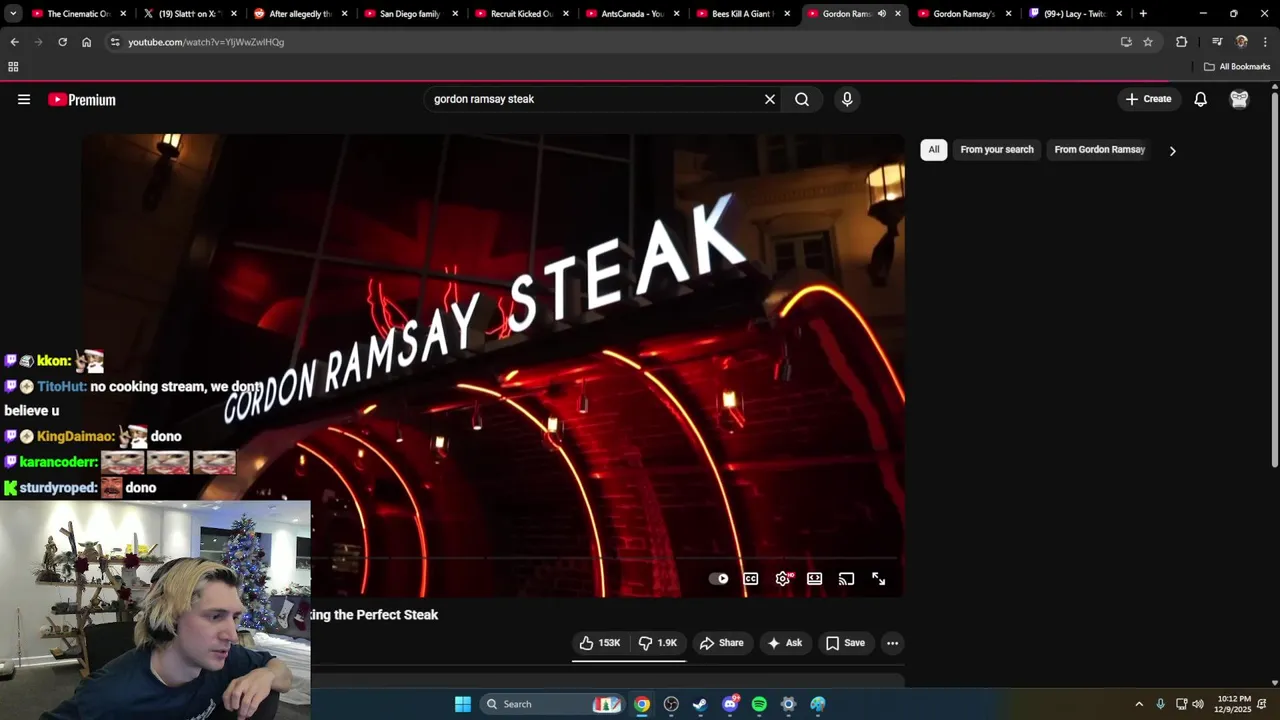1280x720 pixels.
Task: View site information icon in address bar
Action: [115, 42]
